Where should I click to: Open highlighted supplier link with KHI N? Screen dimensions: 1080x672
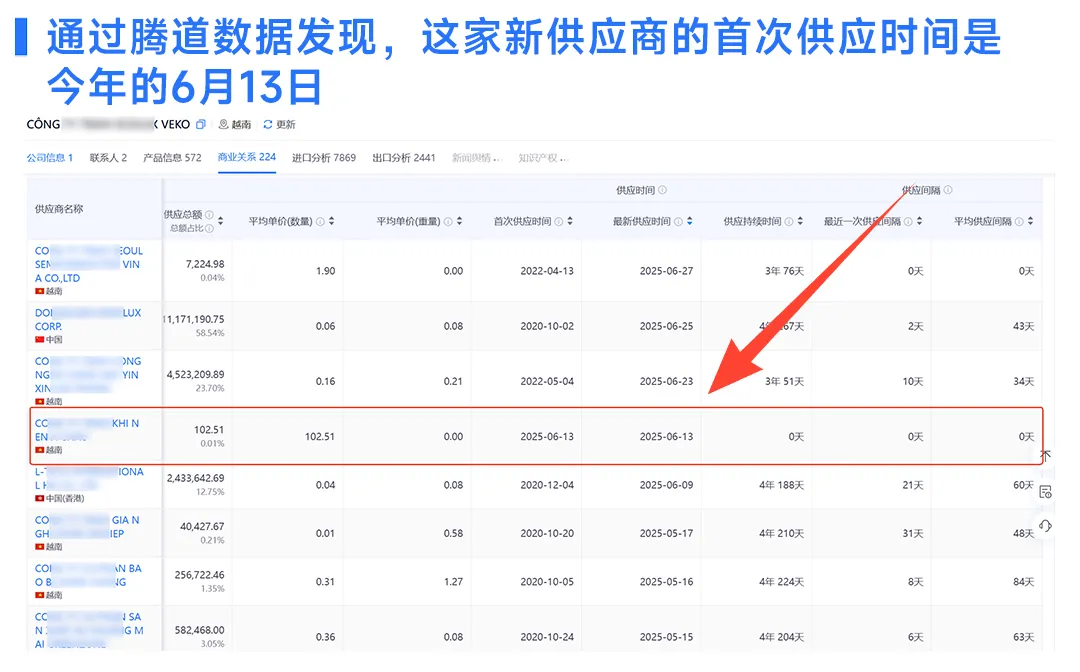87,430
